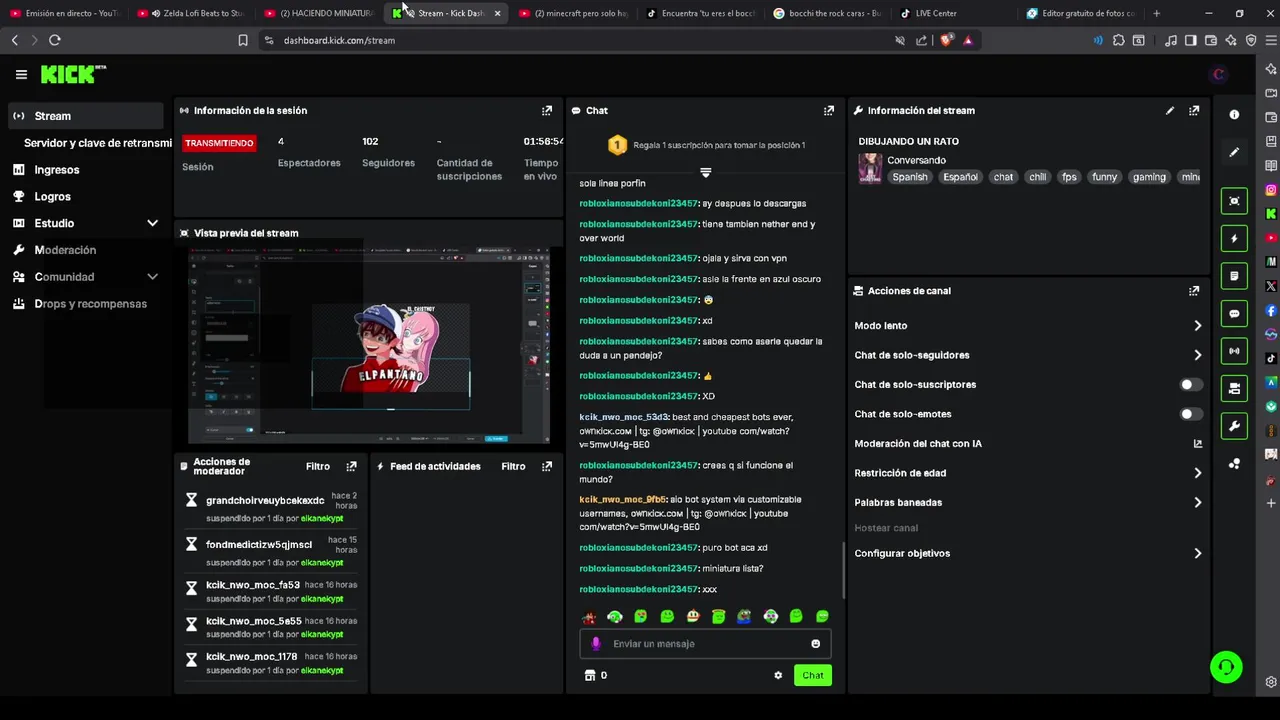The height and width of the screenshot is (720, 1280).
Task: Open the emoji picker in chat input
Action: (815, 644)
